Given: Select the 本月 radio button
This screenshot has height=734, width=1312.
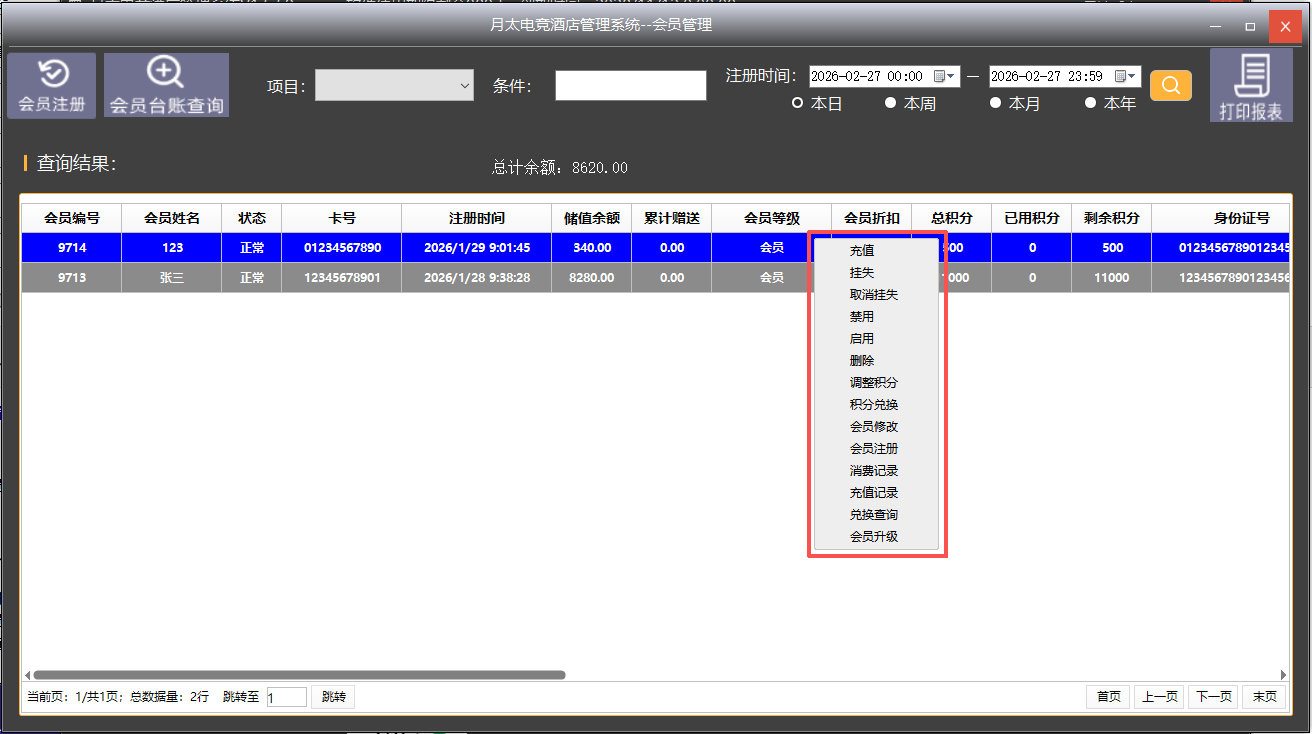Looking at the screenshot, I should (x=995, y=103).
